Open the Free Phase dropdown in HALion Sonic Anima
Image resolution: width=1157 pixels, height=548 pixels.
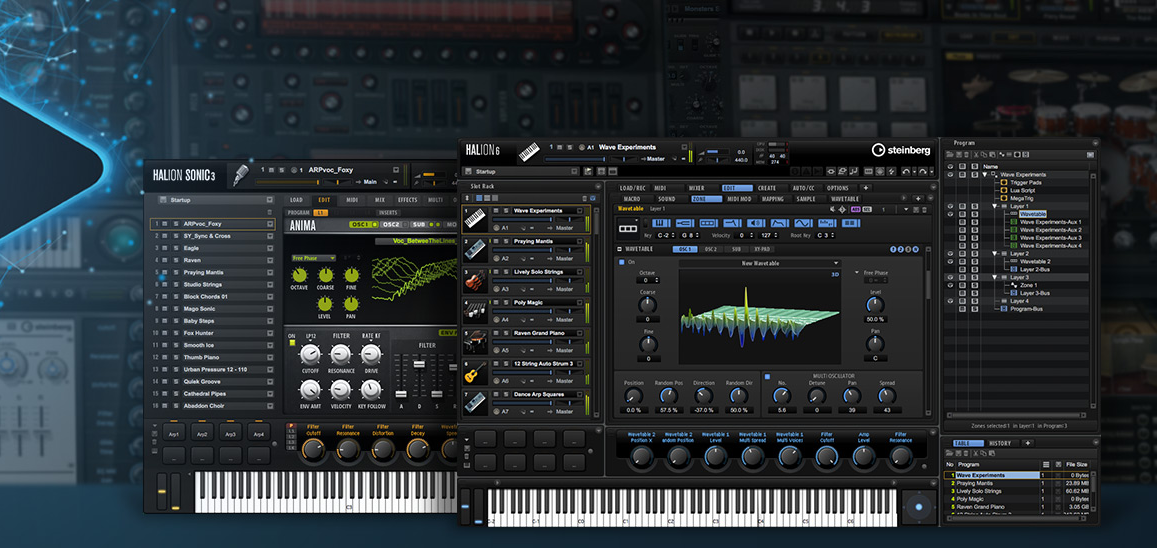coord(313,258)
